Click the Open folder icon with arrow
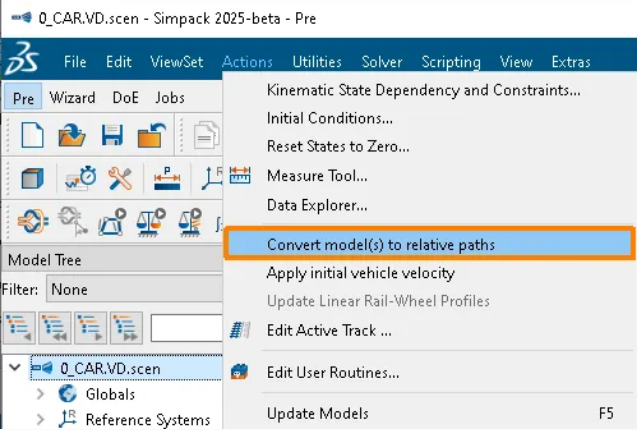 (72, 135)
